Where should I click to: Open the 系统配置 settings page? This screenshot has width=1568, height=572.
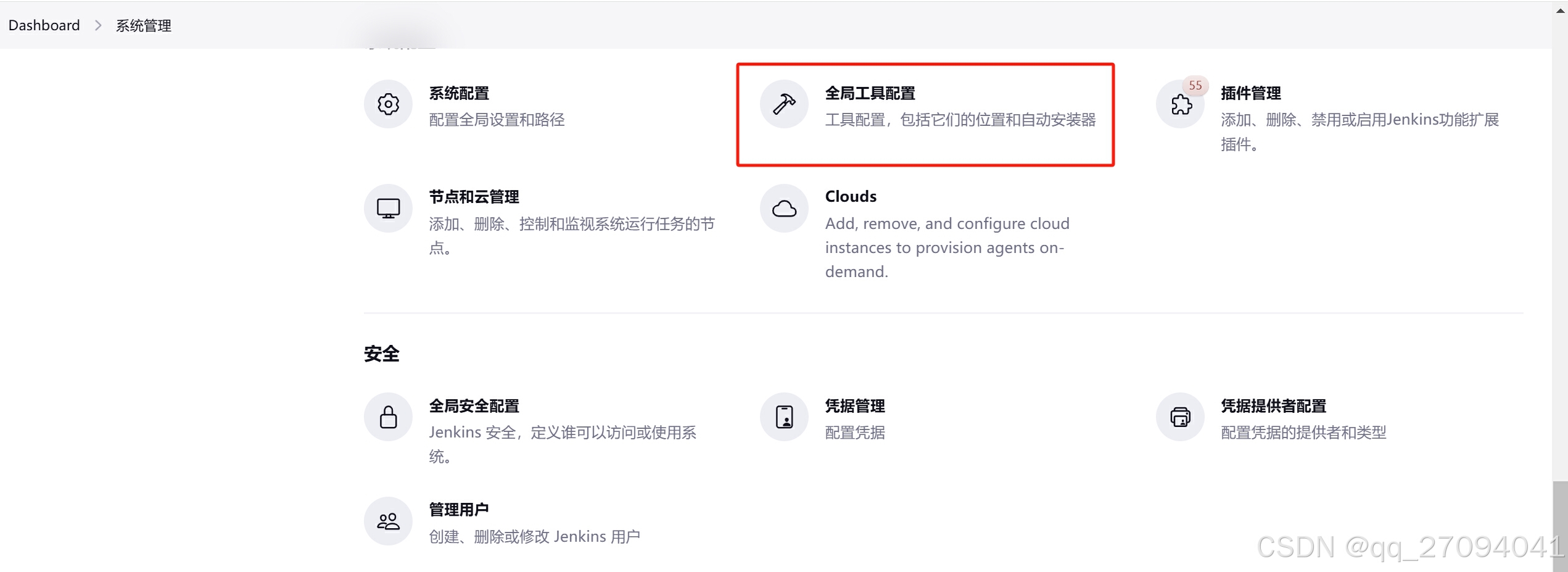click(x=459, y=93)
